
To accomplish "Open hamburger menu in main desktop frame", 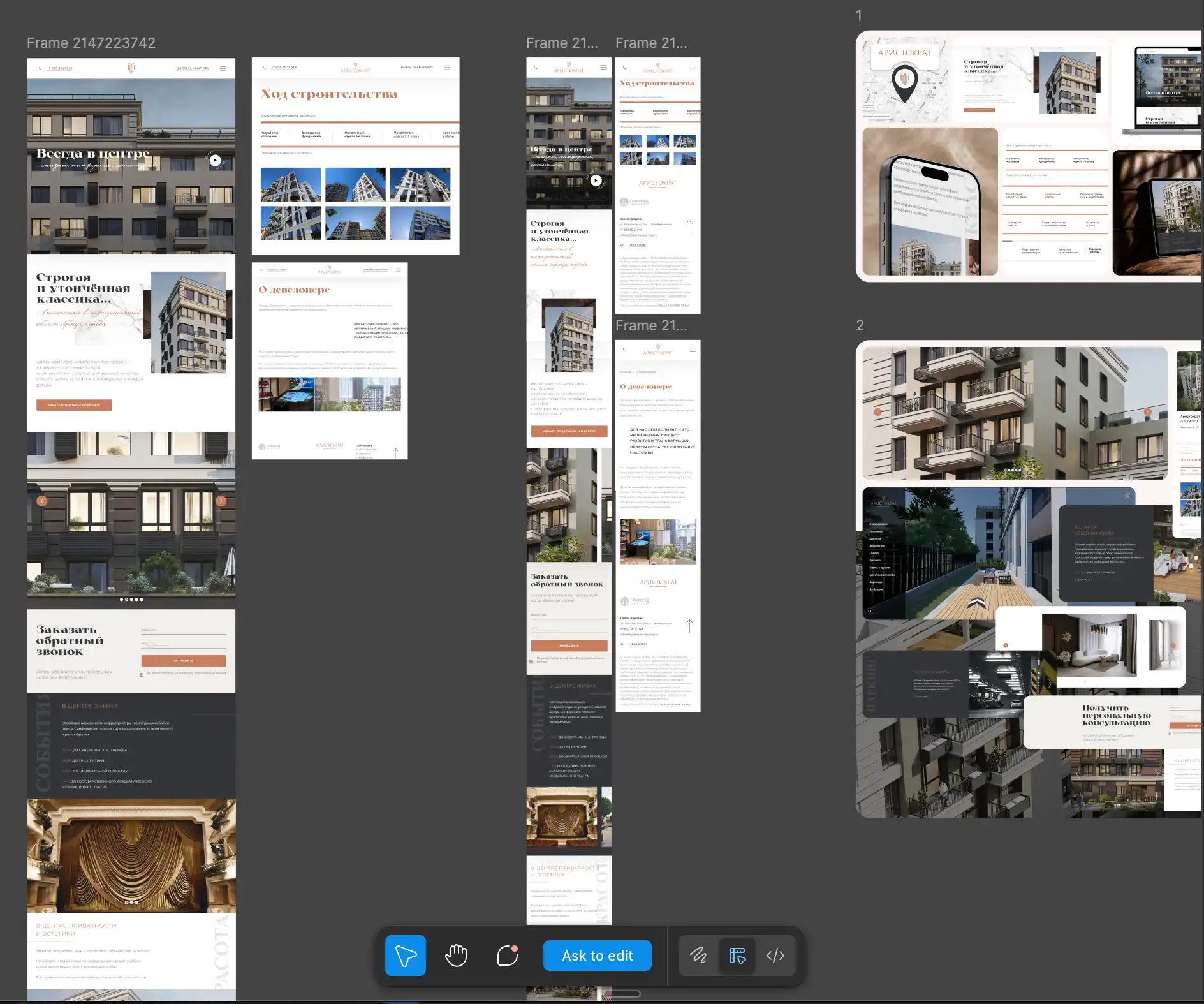I will (x=223, y=68).
